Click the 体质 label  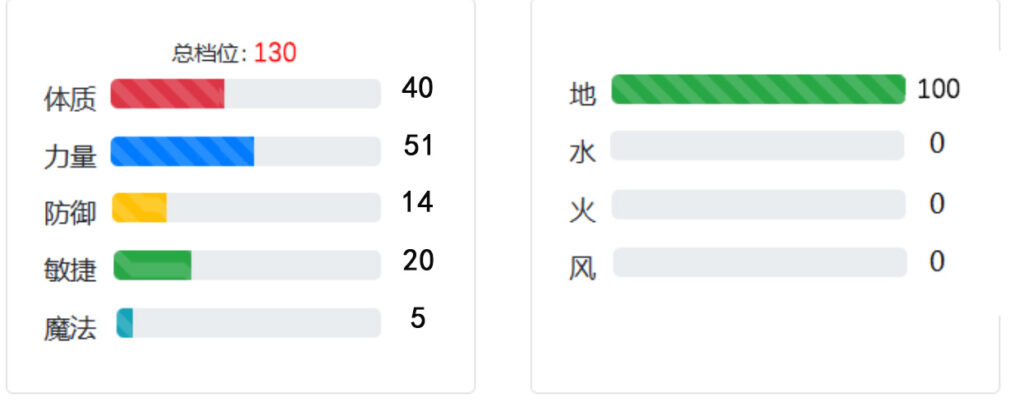point(70,100)
